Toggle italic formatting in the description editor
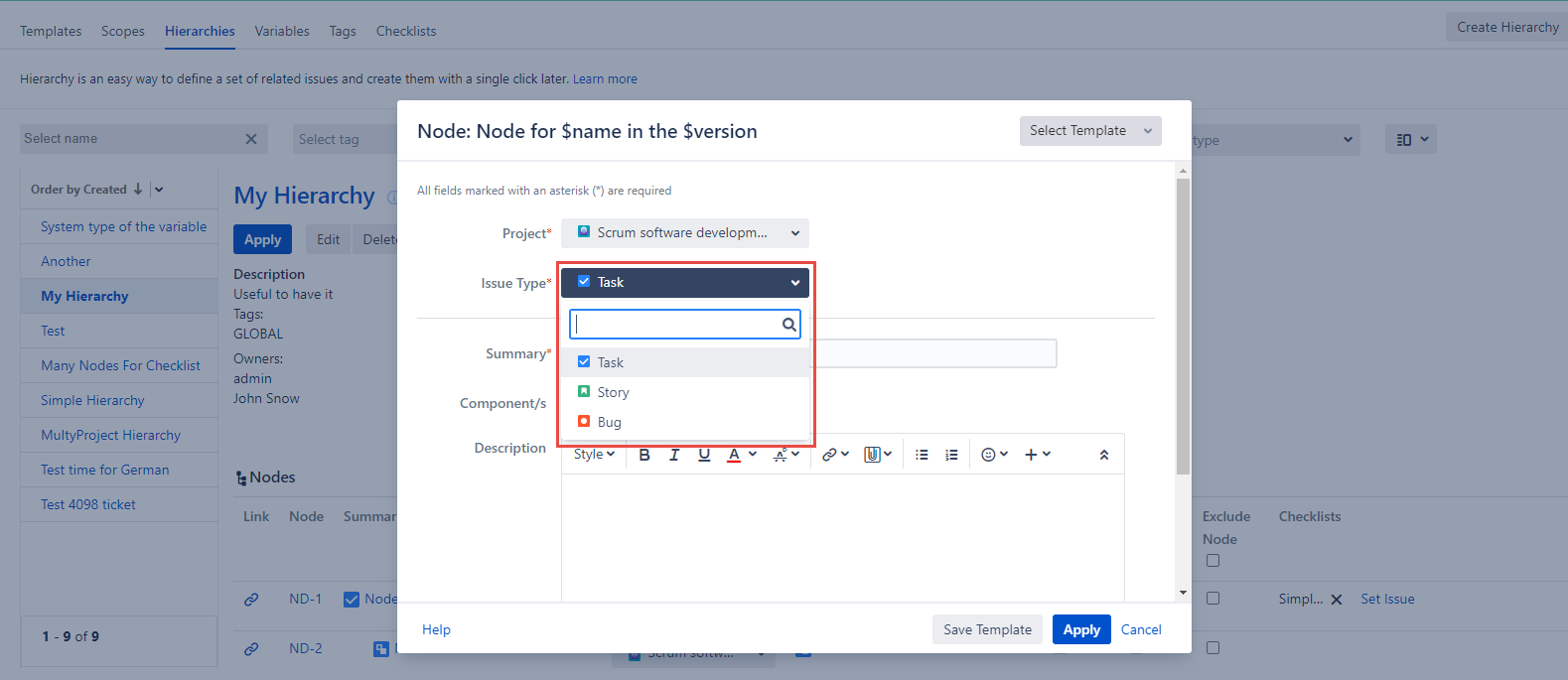 pyautogui.click(x=674, y=455)
